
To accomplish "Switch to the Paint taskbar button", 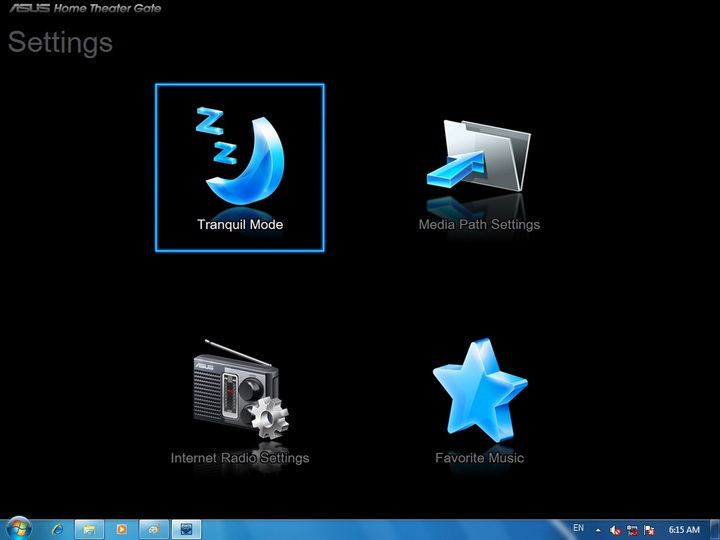I will pos(154,529).
